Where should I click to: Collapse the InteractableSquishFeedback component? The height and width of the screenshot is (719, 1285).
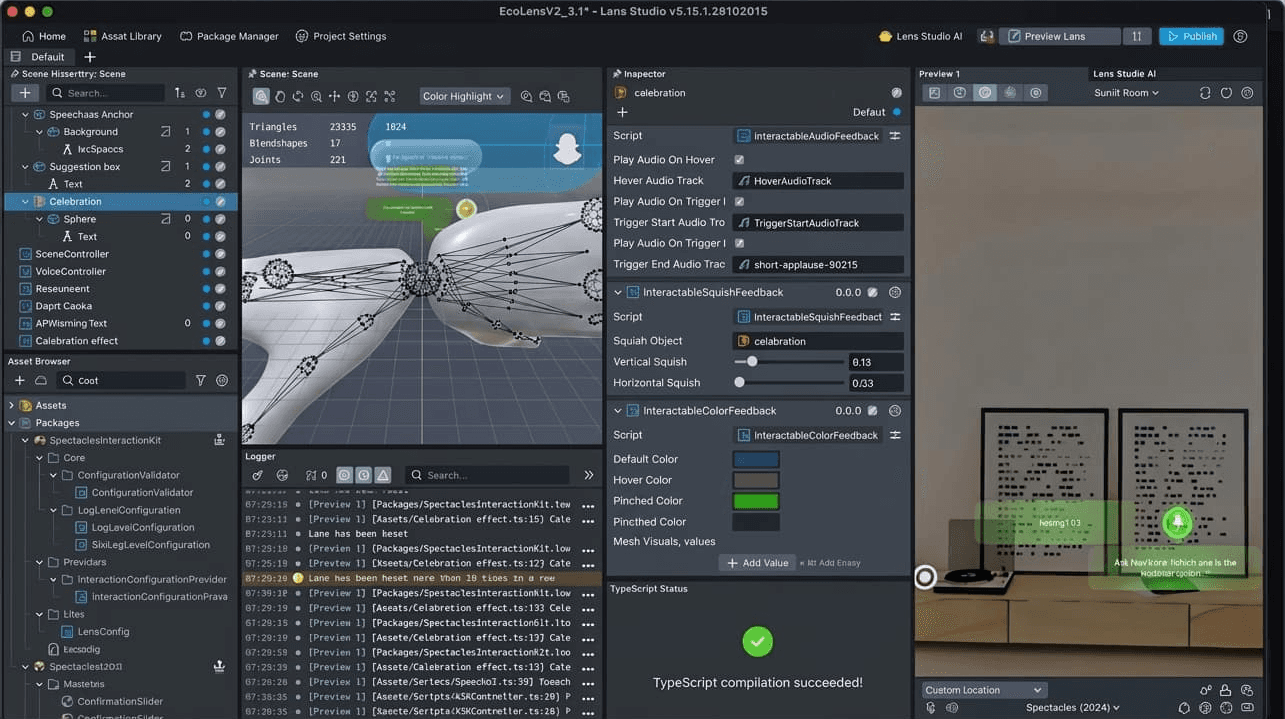pyautogui.click(x=618, y=292)
